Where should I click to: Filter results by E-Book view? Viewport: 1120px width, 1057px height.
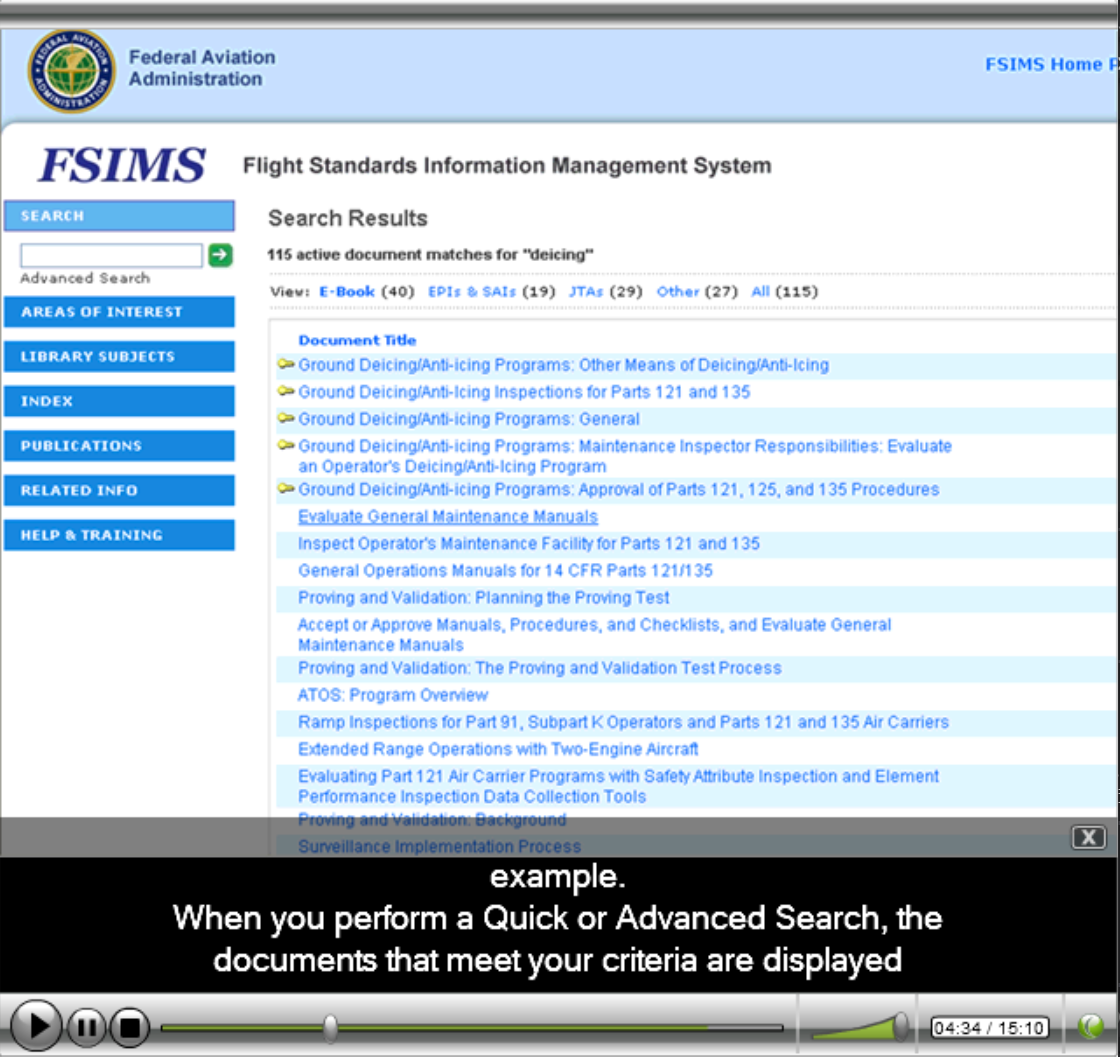[x=346, y=291]
